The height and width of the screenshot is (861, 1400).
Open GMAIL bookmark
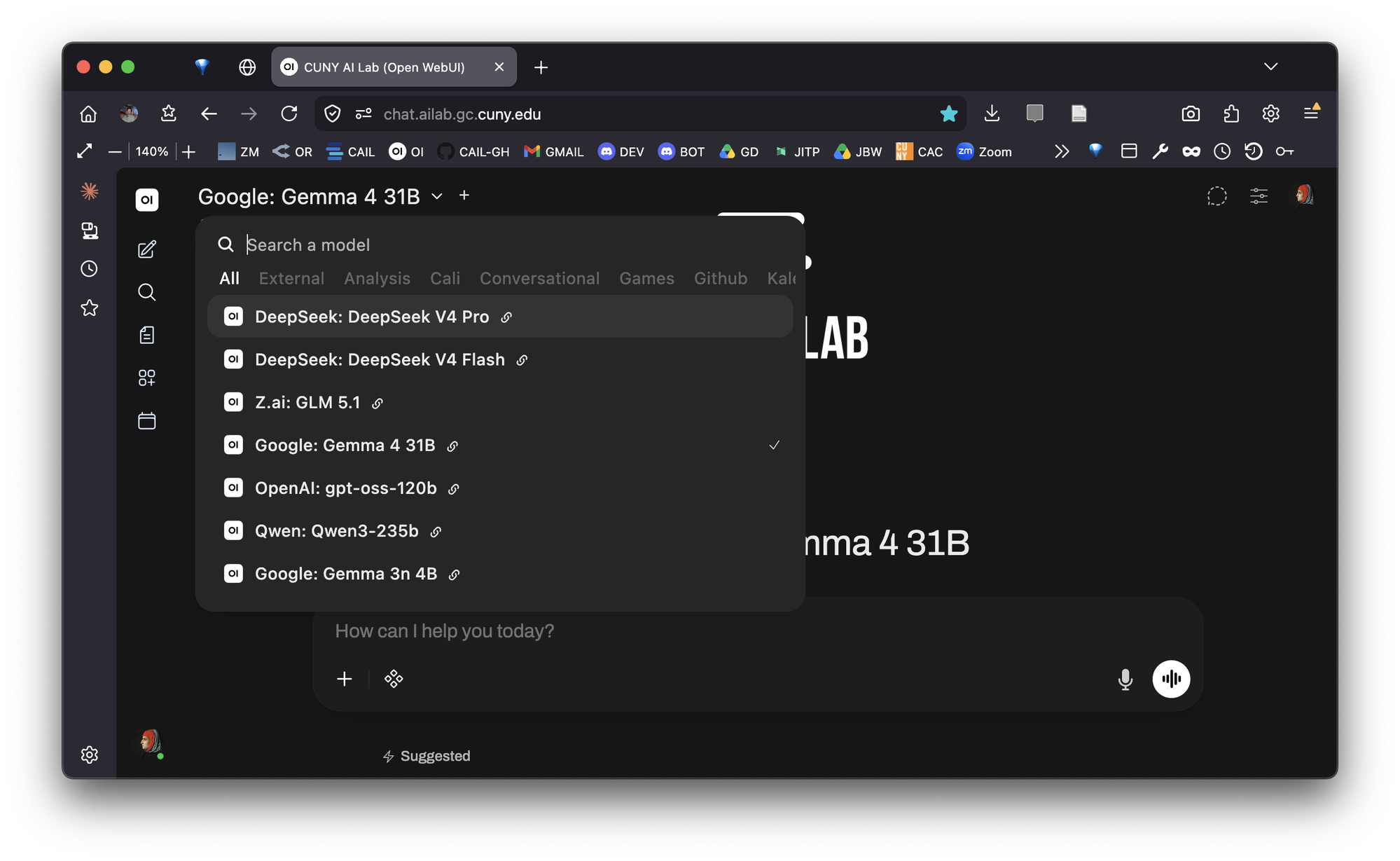(x=553, y=151)
